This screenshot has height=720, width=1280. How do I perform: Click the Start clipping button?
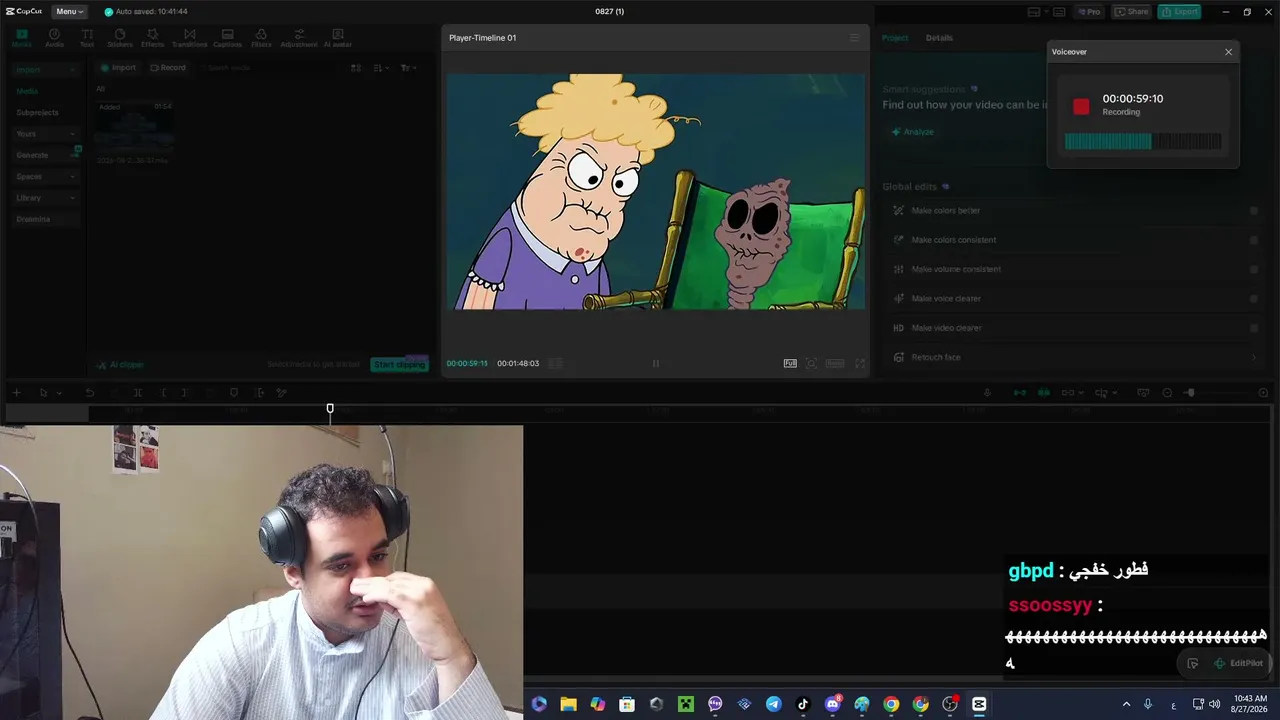tap(399, 365)
